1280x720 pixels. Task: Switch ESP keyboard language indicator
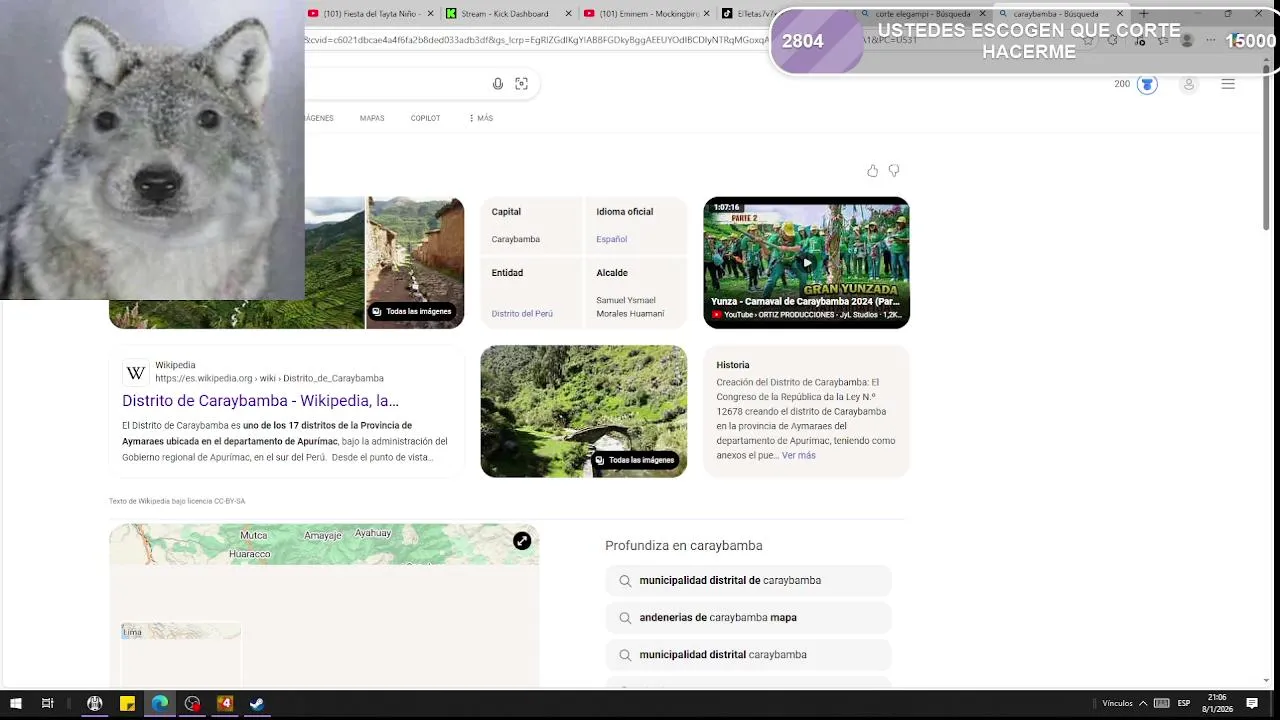coord(1184,703)
